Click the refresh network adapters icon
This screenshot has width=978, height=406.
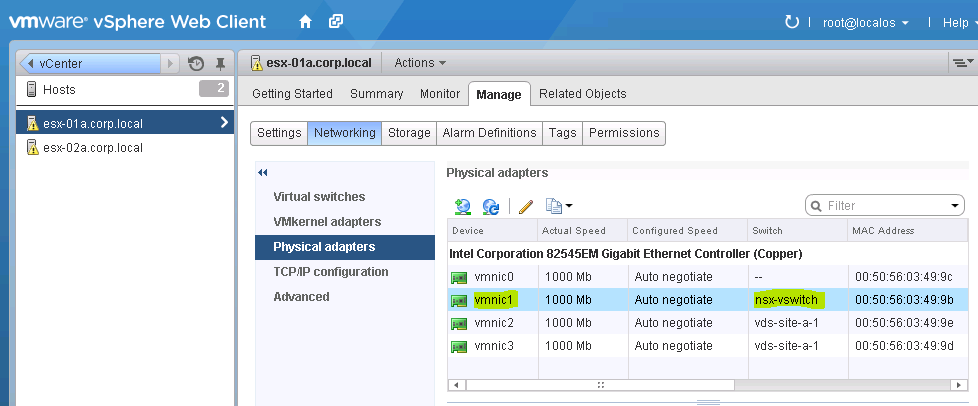point(491,206)
